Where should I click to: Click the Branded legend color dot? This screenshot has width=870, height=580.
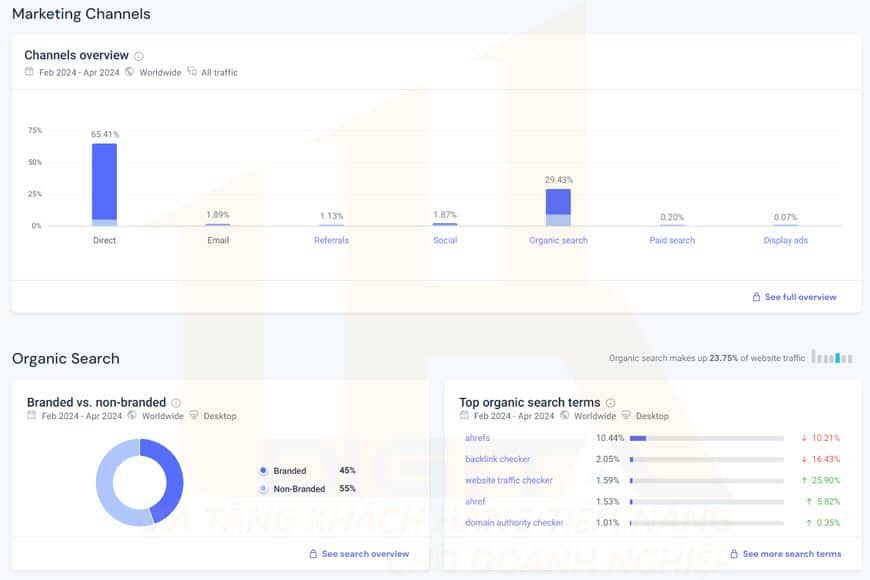(263, 471)
